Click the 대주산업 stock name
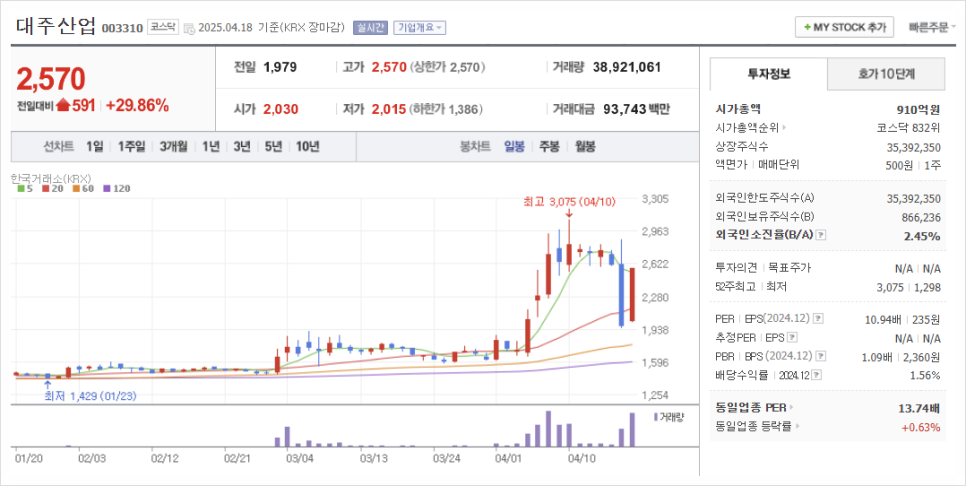Viewport: 966px width, 486px height. pyautogui.click(x=55, y=26)
